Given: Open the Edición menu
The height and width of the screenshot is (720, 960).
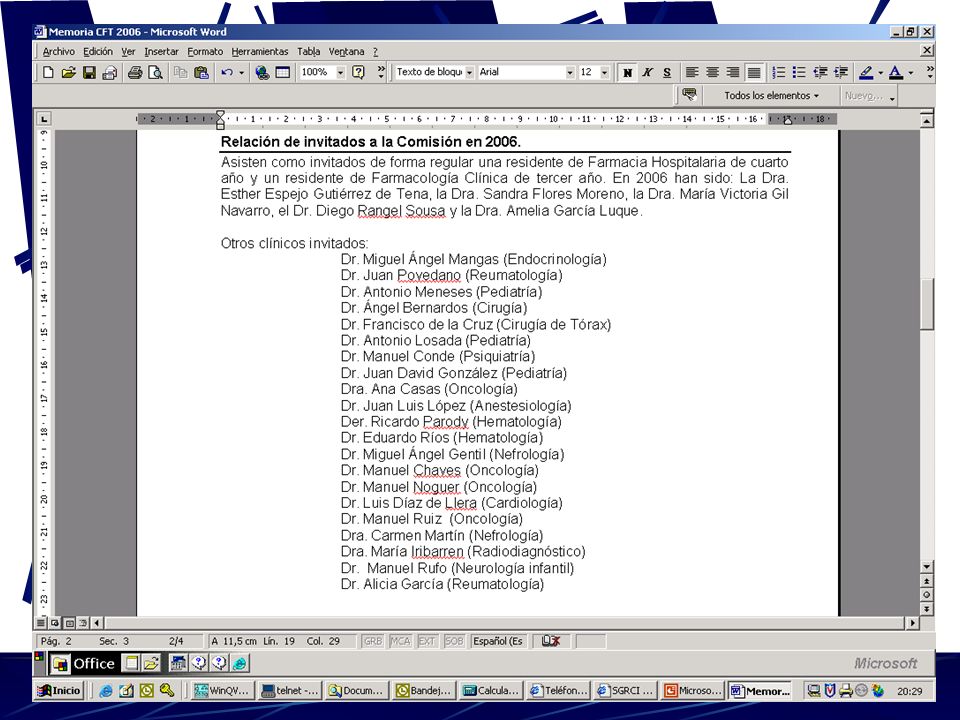Looking at the screenshot, I should coord(98,51).
